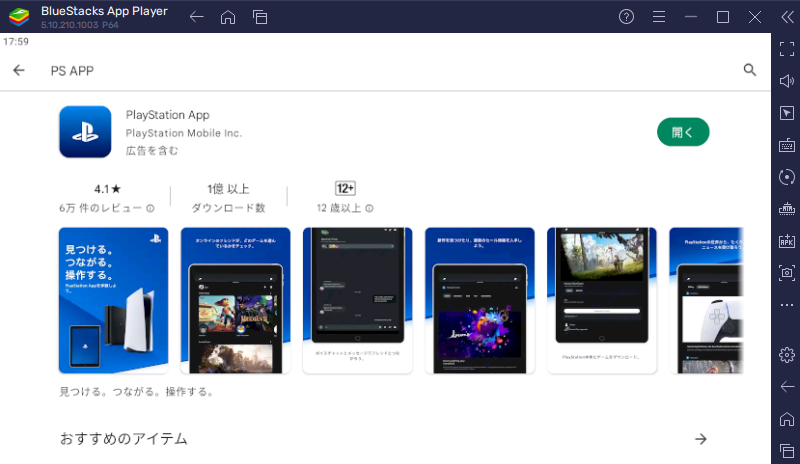Click the 12+ age rating badge

pos(345,188)
